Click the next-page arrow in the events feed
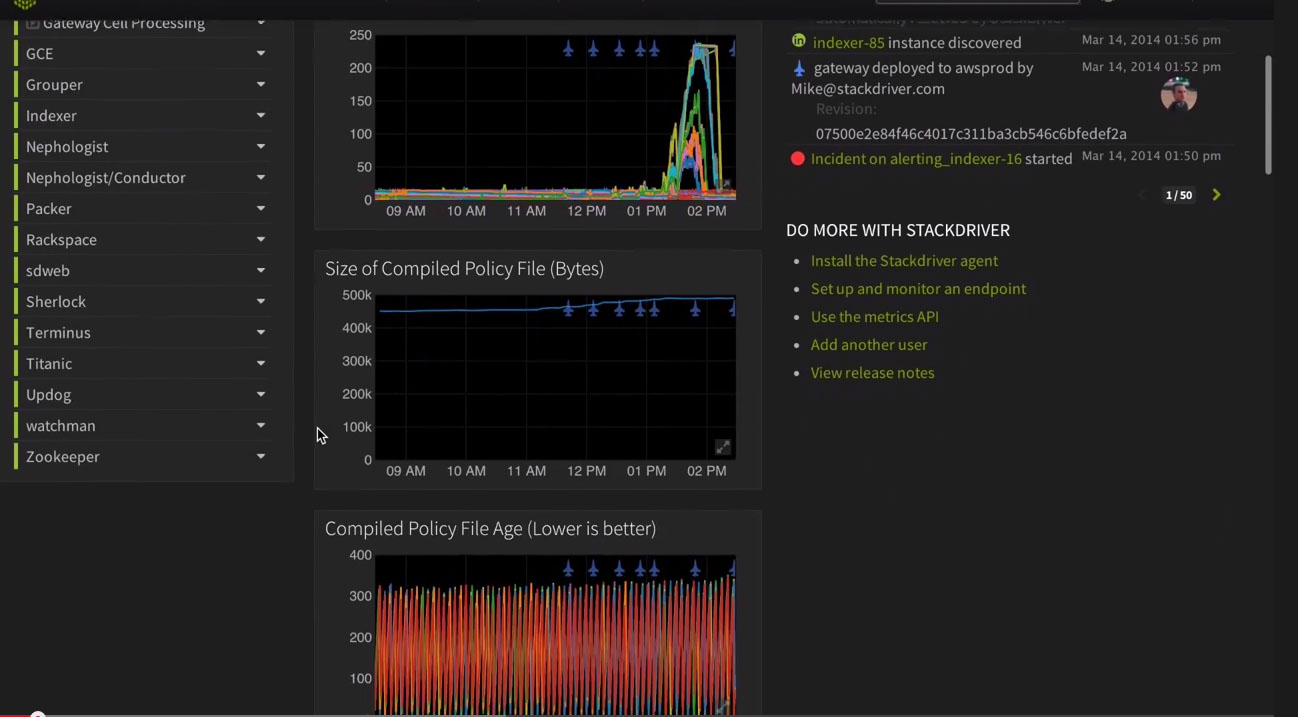 coord(1216,195)
